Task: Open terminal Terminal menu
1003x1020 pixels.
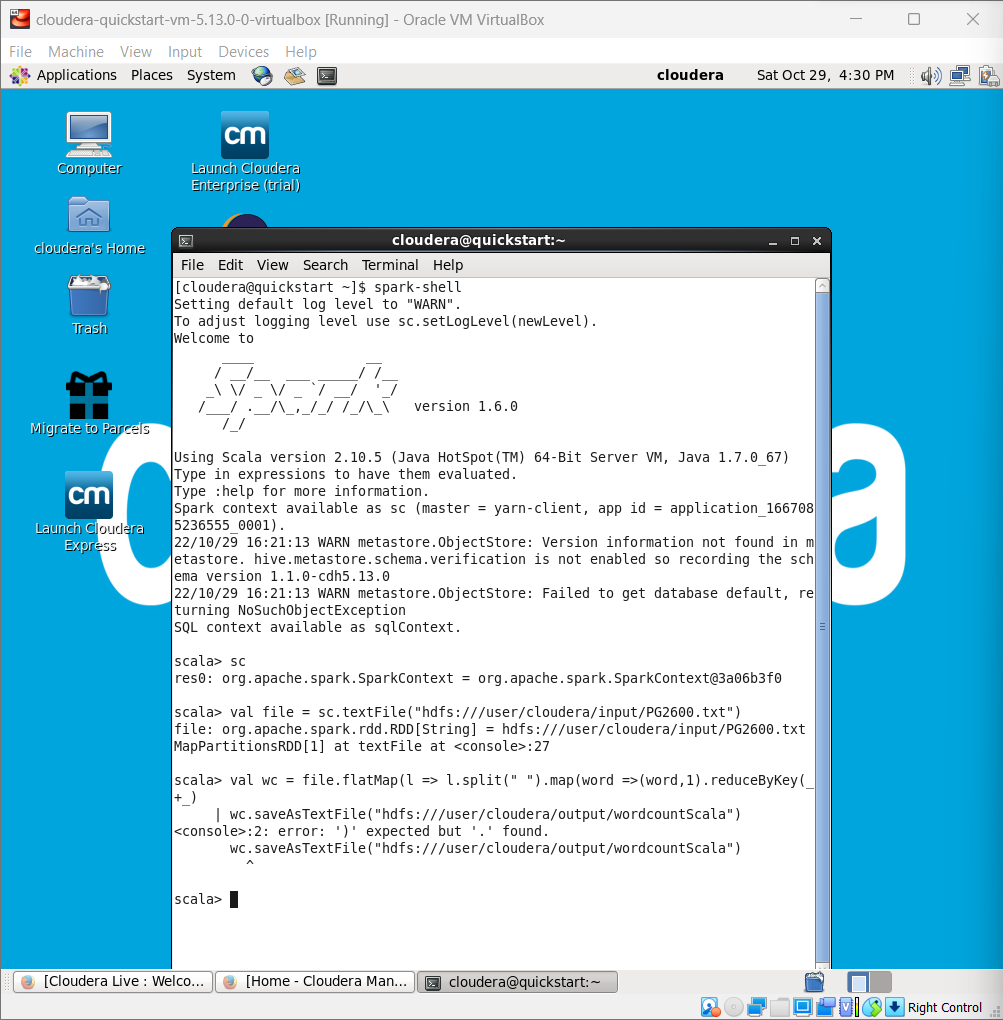Action: click(x=390, y=265)
